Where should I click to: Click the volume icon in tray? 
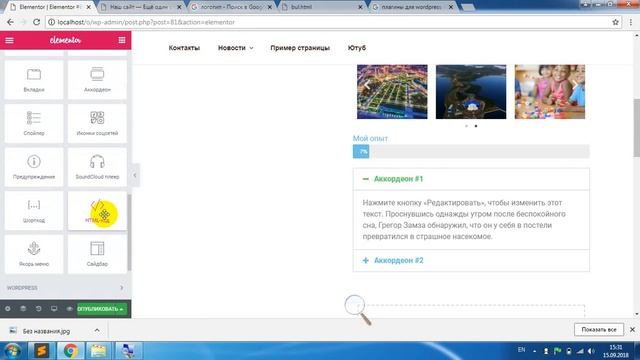(591, 351)
